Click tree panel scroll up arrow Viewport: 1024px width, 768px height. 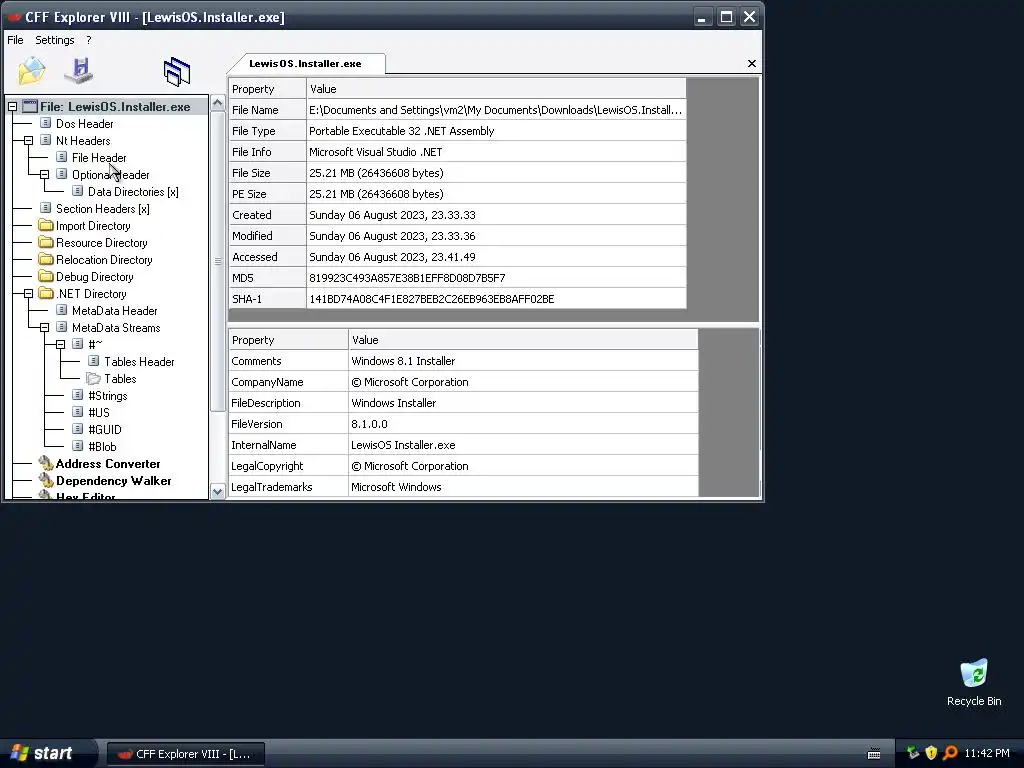(218, 103)
